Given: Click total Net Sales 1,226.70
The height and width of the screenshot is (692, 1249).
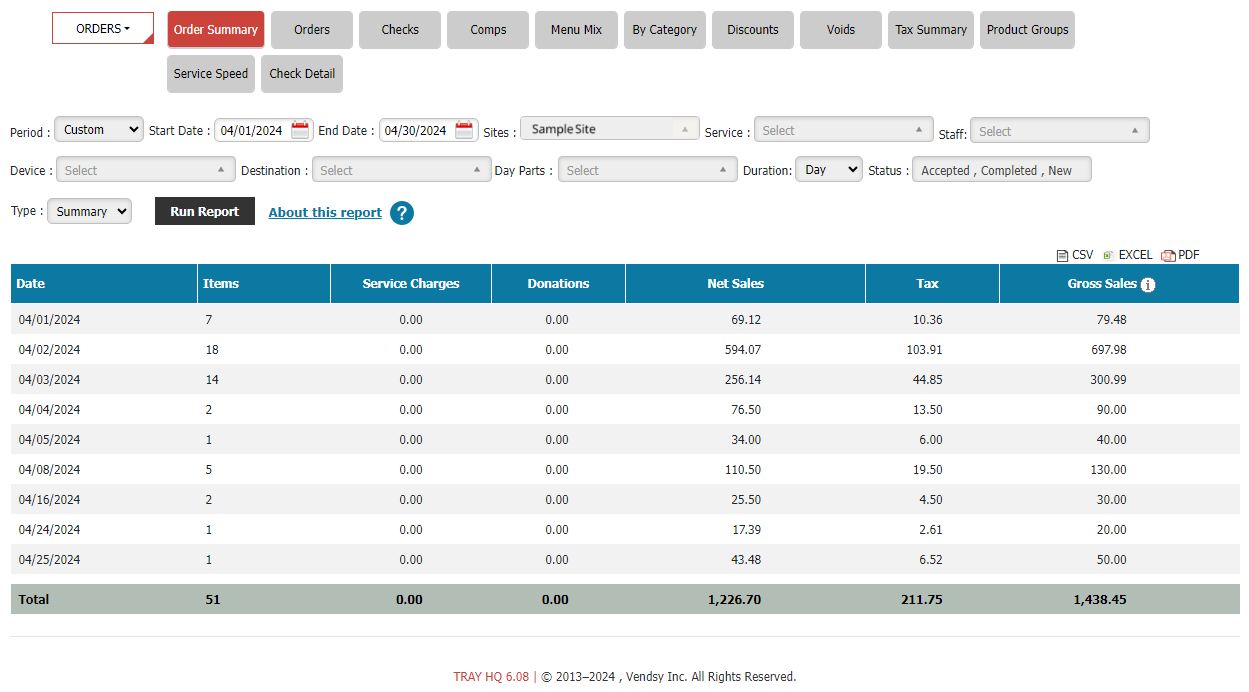Looking at the screenshot, I should tap(735, 600).
